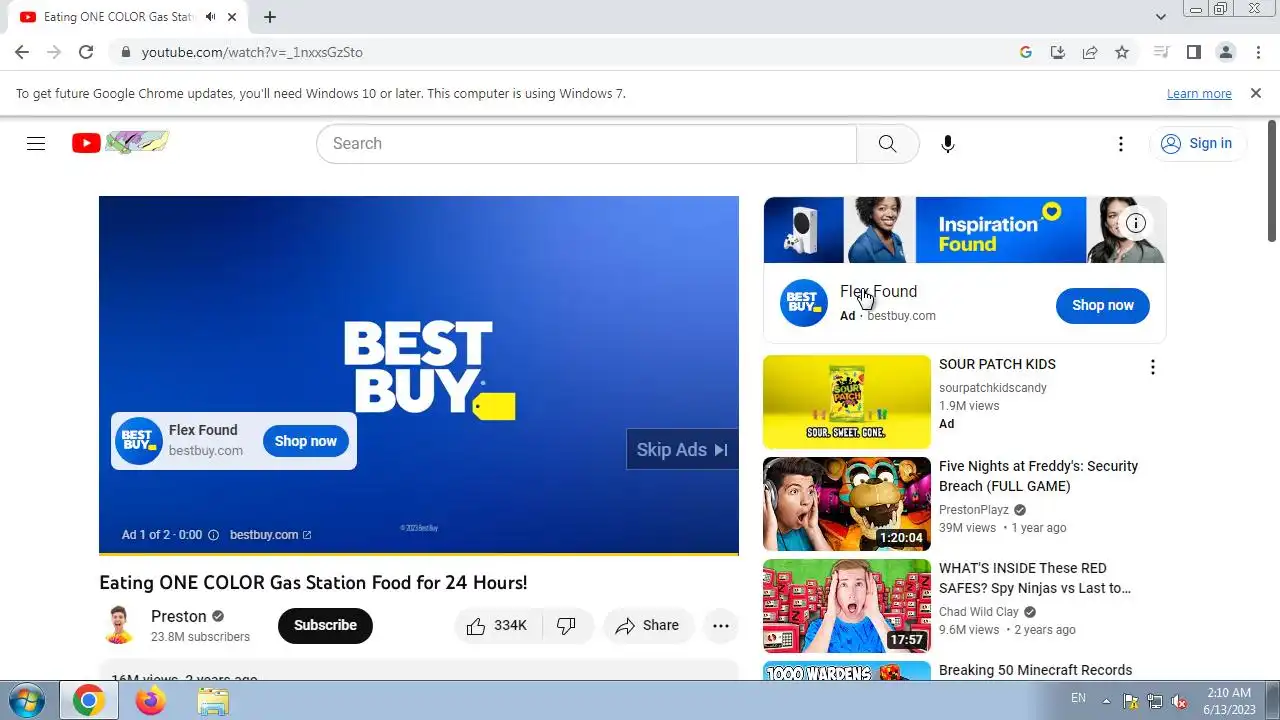Open Preston channel name link

179,616
